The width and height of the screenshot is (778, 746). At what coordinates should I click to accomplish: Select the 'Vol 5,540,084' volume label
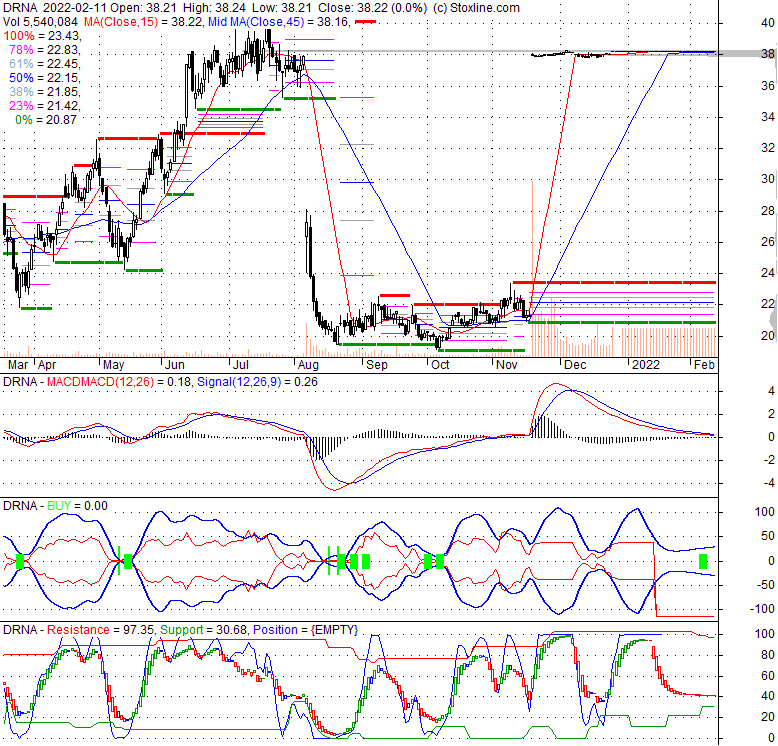pos(40,22)
